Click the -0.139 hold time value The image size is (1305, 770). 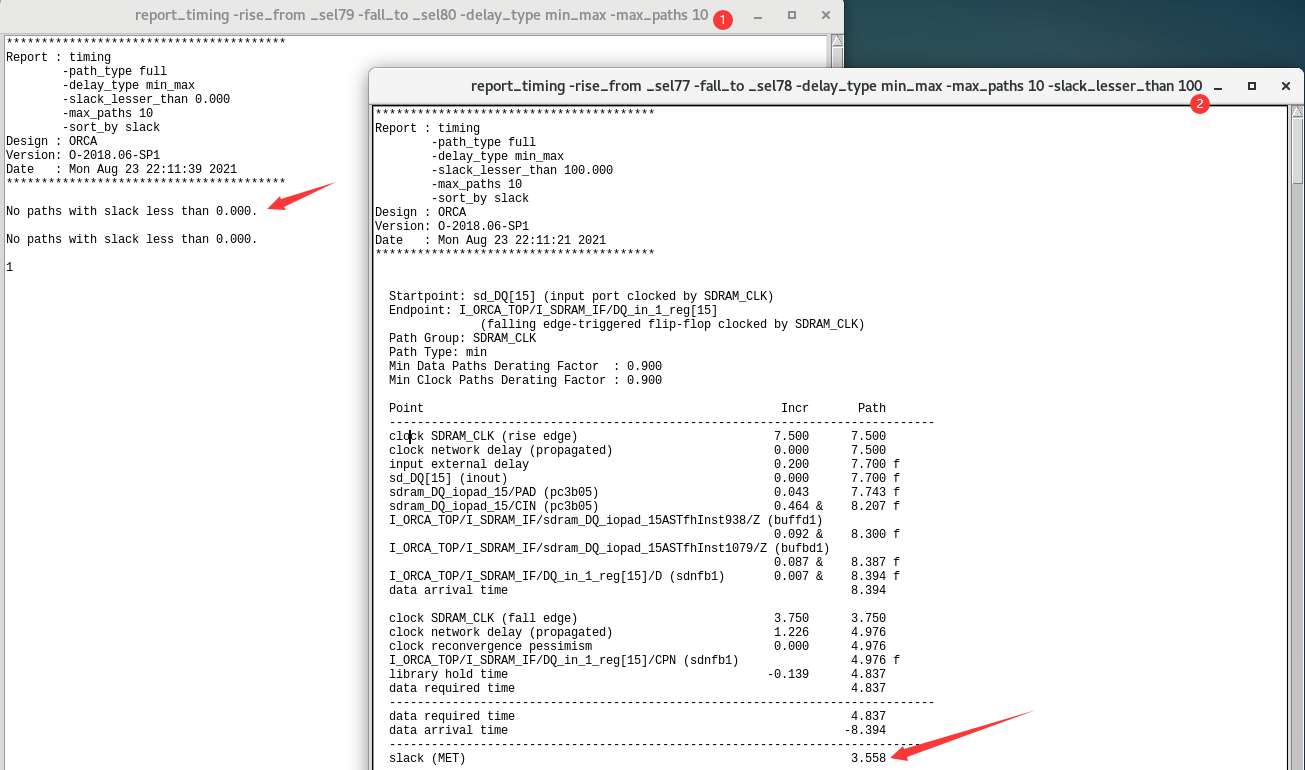[x=788, y=674]
